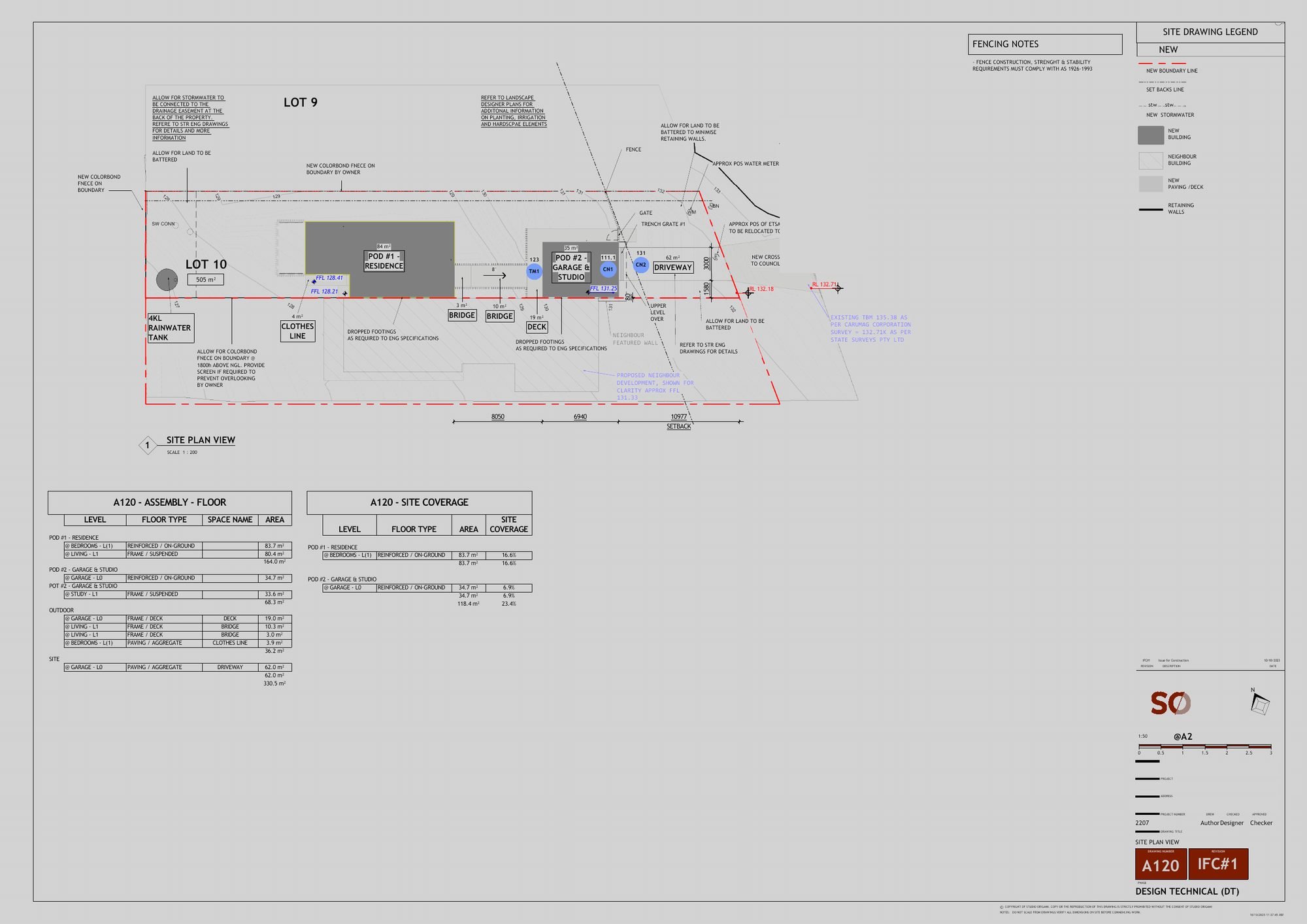Select the blue TM1 marker circle
The width and height of the screenshot is (1307, 924).
pyautogui.click(x=534, y=271)
